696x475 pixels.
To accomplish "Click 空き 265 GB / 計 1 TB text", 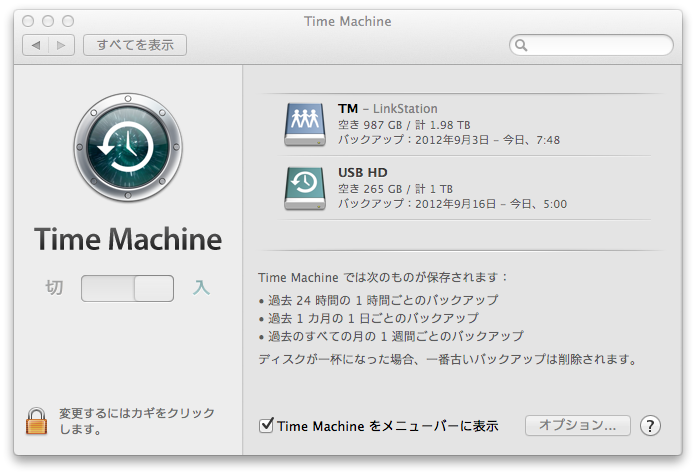I will [x=395, y=189].
